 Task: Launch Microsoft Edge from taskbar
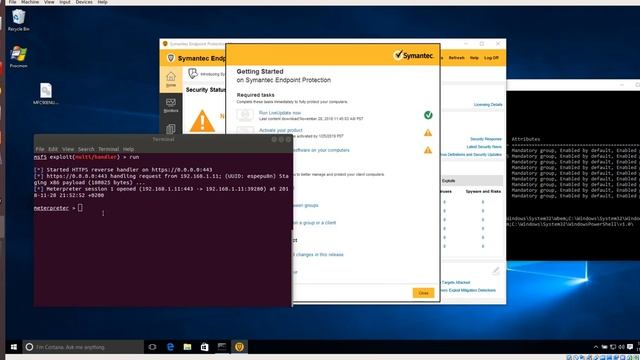coord(170,347)
